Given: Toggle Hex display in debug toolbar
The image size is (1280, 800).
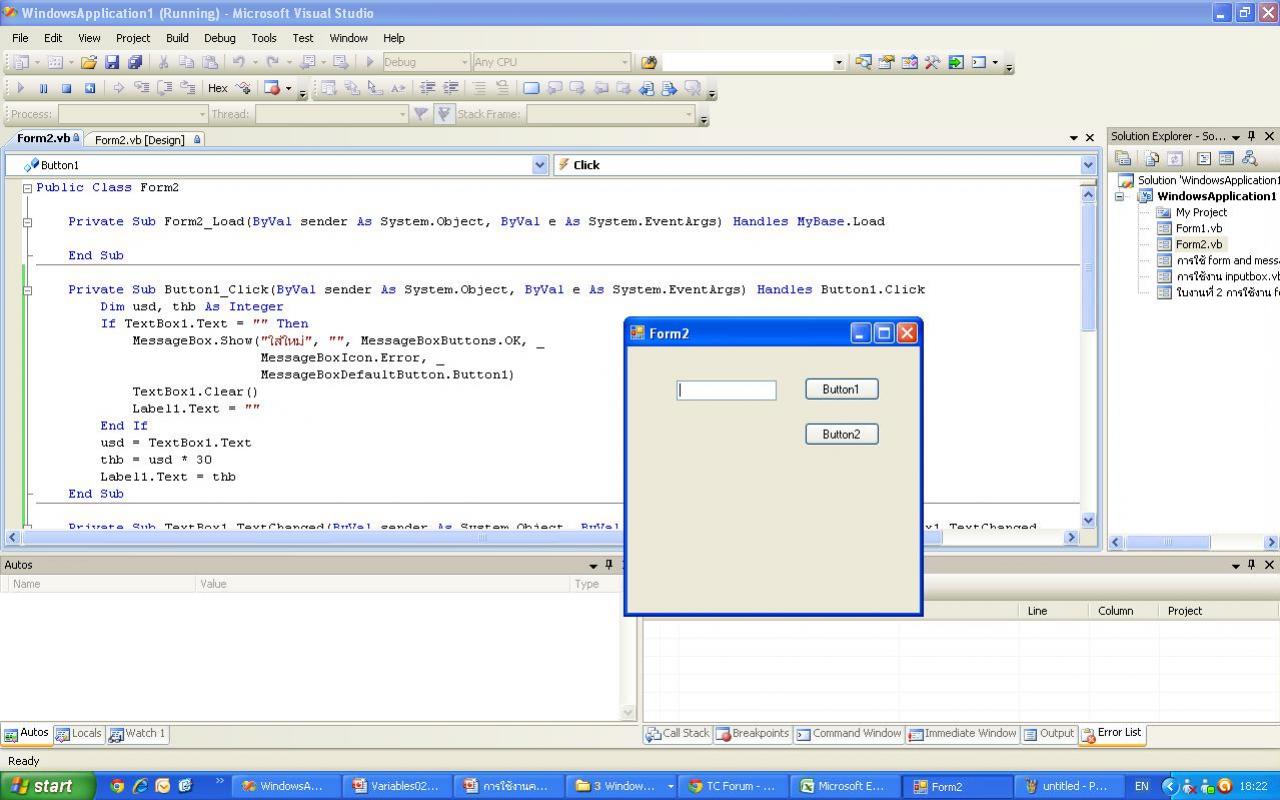Looking at the screenshot, I should click(x=217, y=88).
